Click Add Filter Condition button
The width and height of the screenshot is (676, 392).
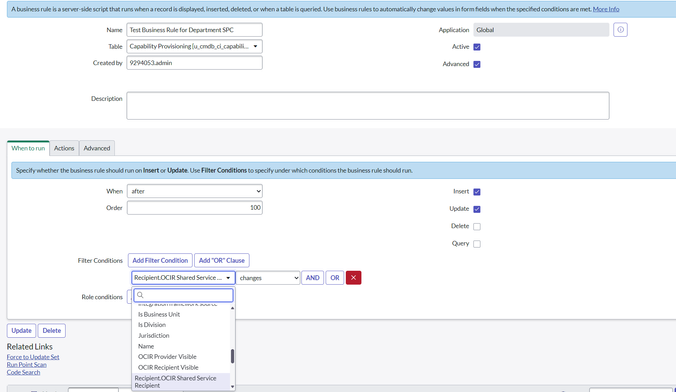tap(160, 260)
